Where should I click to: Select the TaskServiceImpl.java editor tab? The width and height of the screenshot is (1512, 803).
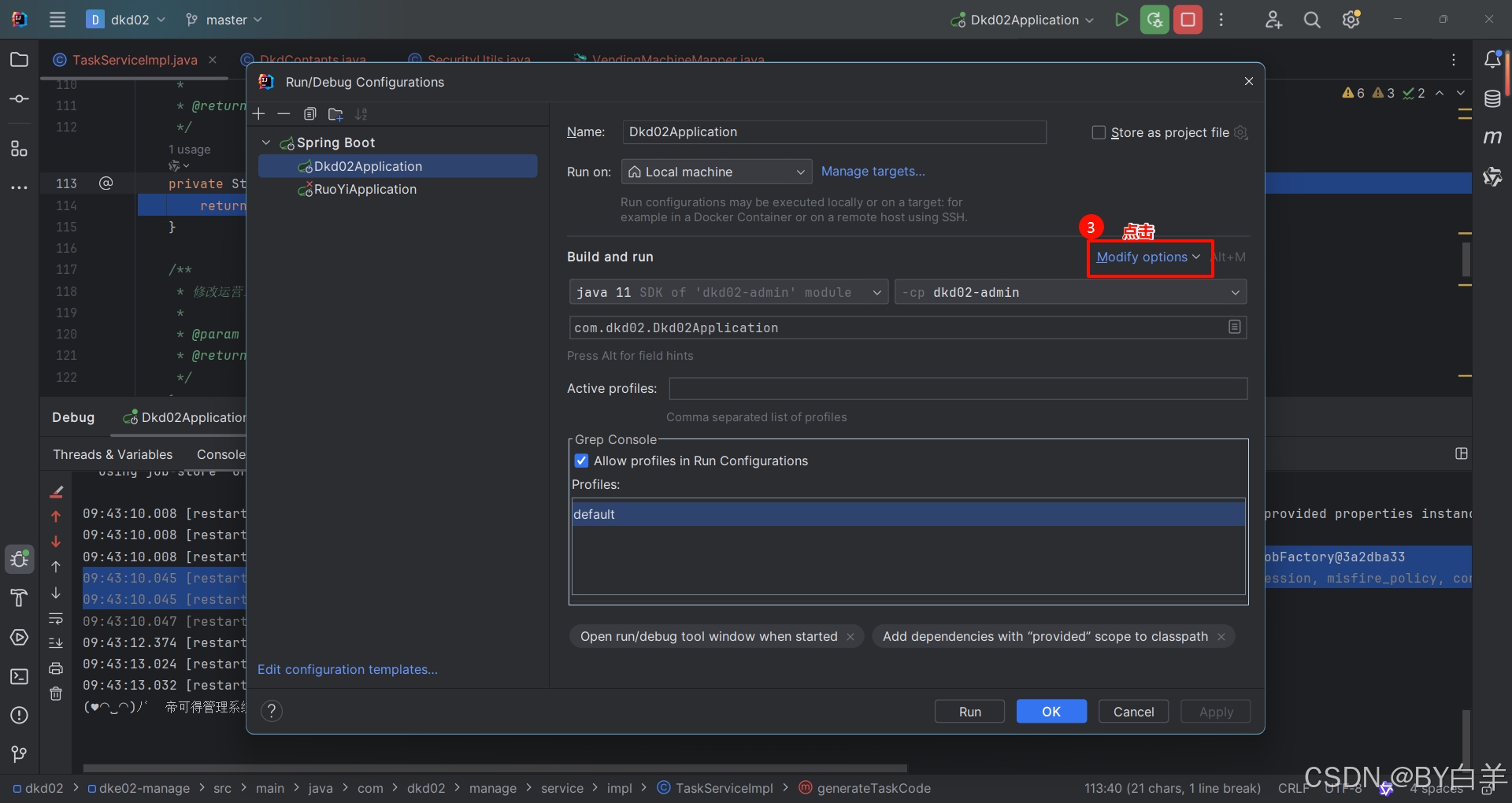click(135, 60)
